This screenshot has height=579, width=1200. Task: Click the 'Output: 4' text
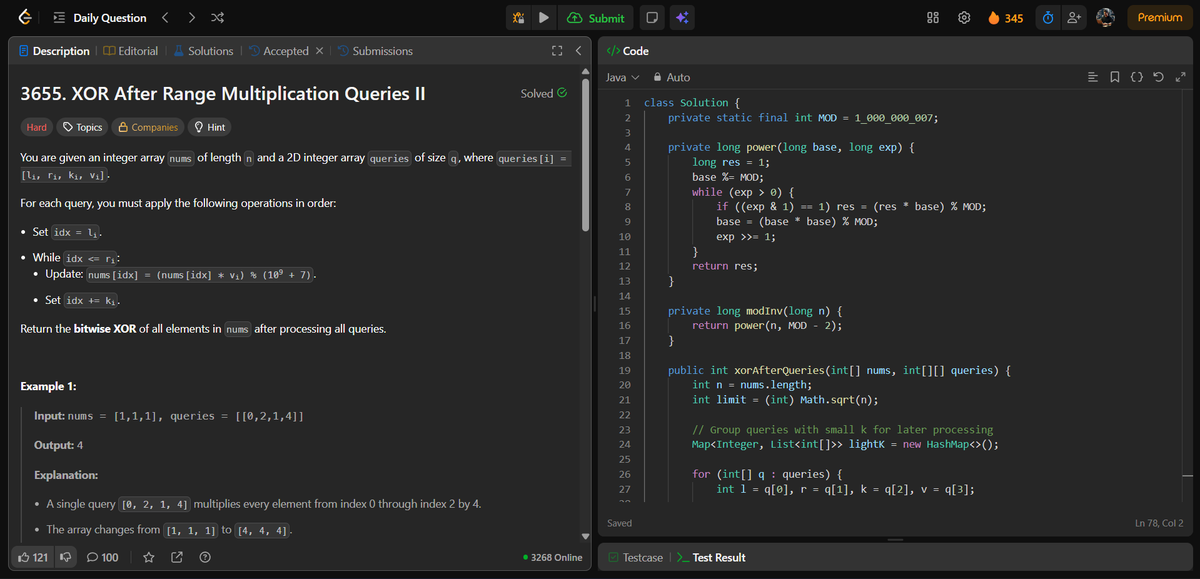[x=58, y=445]
